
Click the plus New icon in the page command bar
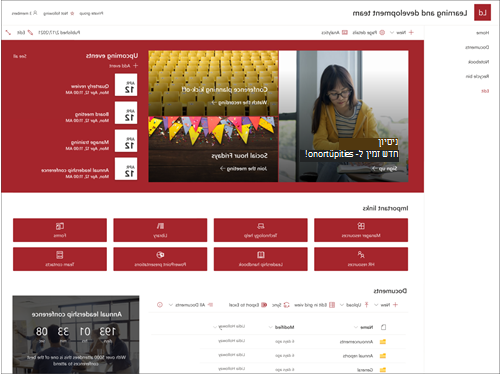(x=411, y=32)
